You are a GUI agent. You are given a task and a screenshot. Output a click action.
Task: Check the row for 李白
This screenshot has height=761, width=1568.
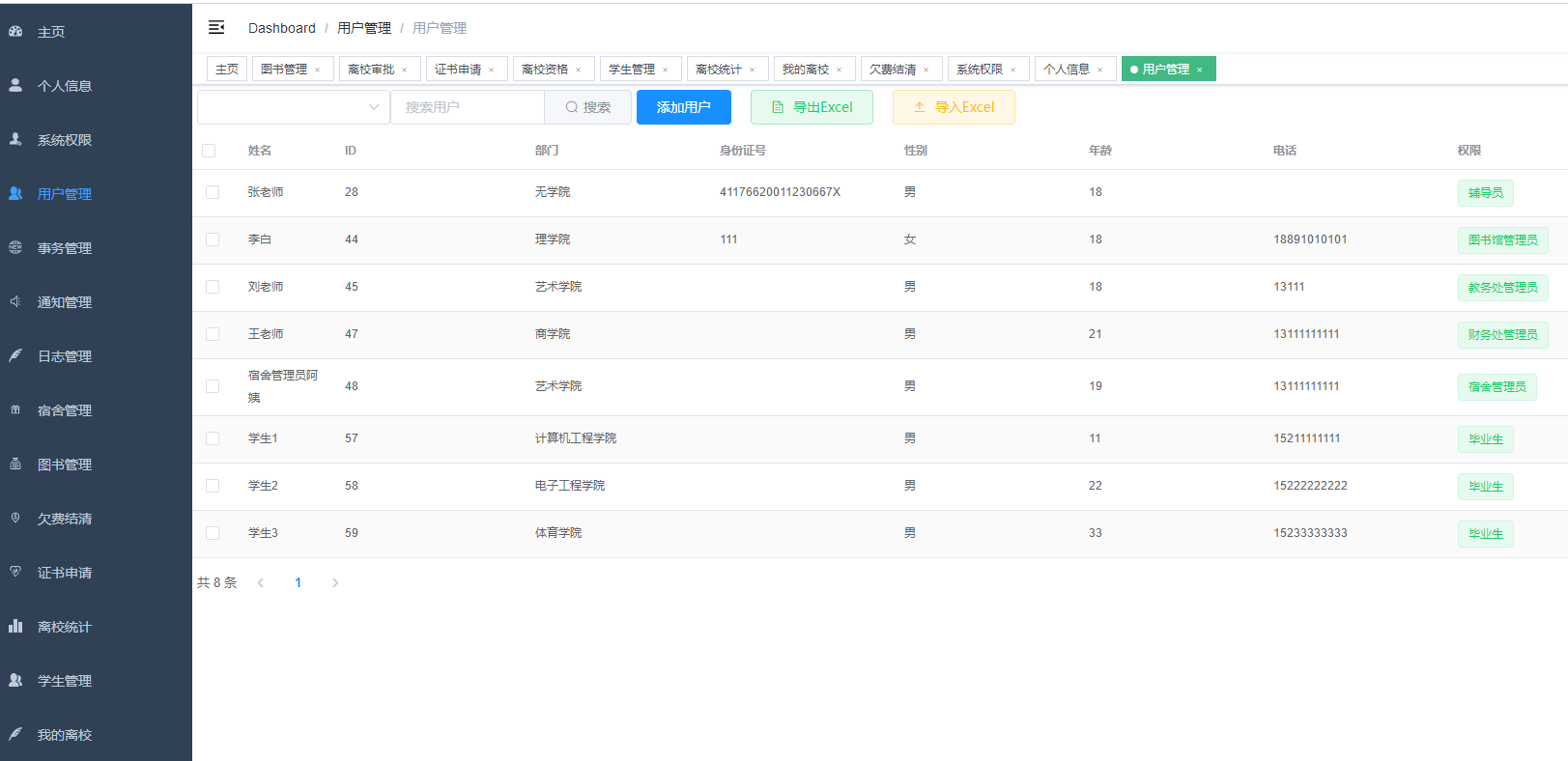coord(213,240)
